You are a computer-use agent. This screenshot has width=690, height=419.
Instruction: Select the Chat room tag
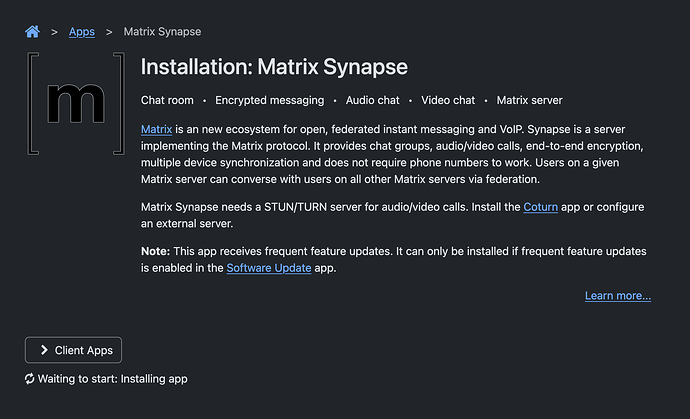(x=168, y=100)
